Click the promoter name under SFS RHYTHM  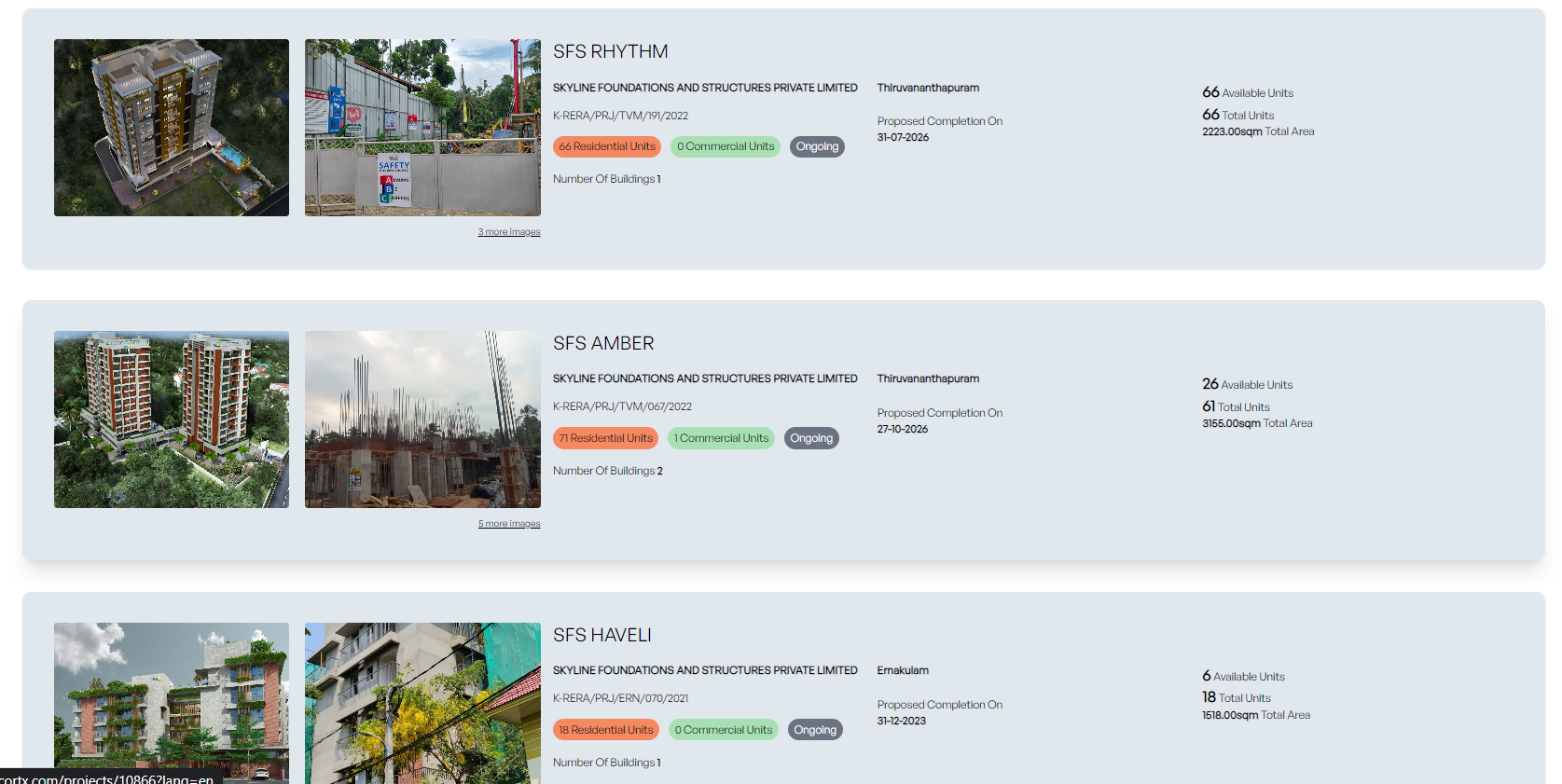[x=705, y=88]
